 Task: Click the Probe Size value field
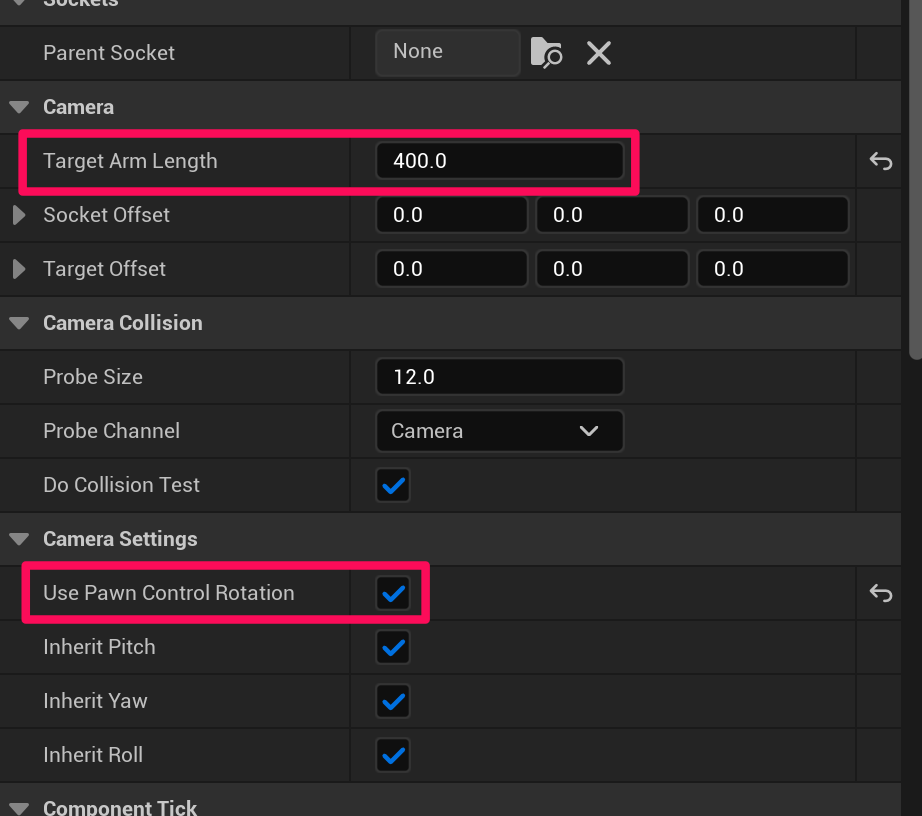500,377
